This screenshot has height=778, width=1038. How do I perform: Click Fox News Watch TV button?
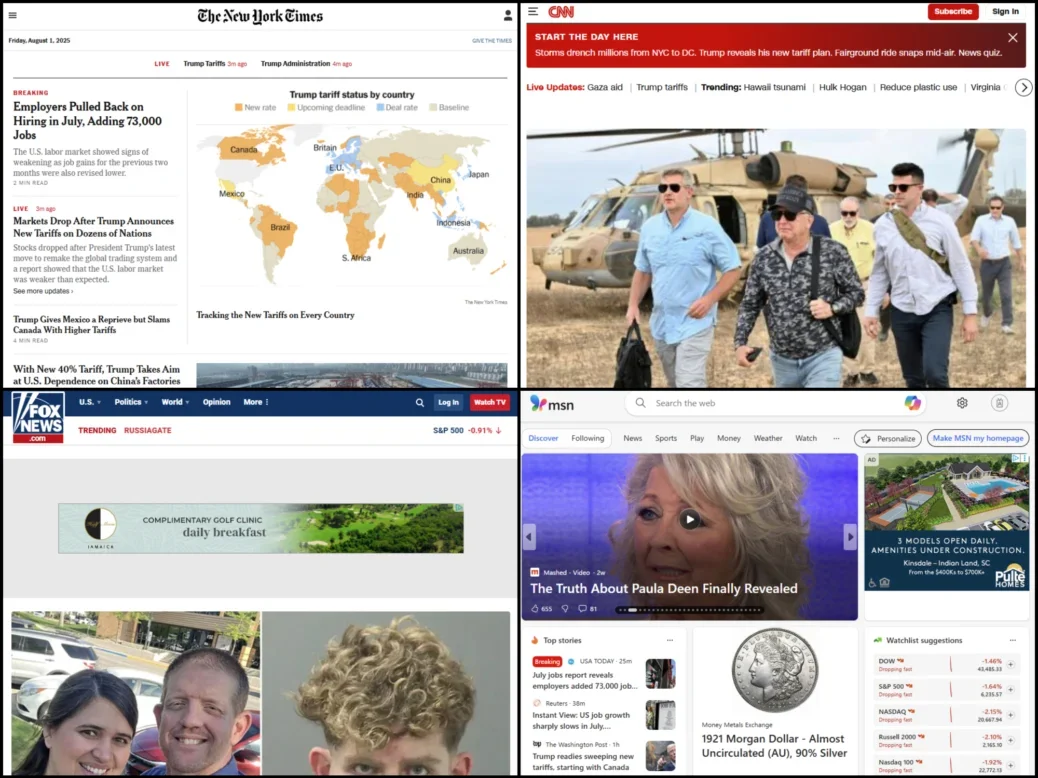click(489, 402)
